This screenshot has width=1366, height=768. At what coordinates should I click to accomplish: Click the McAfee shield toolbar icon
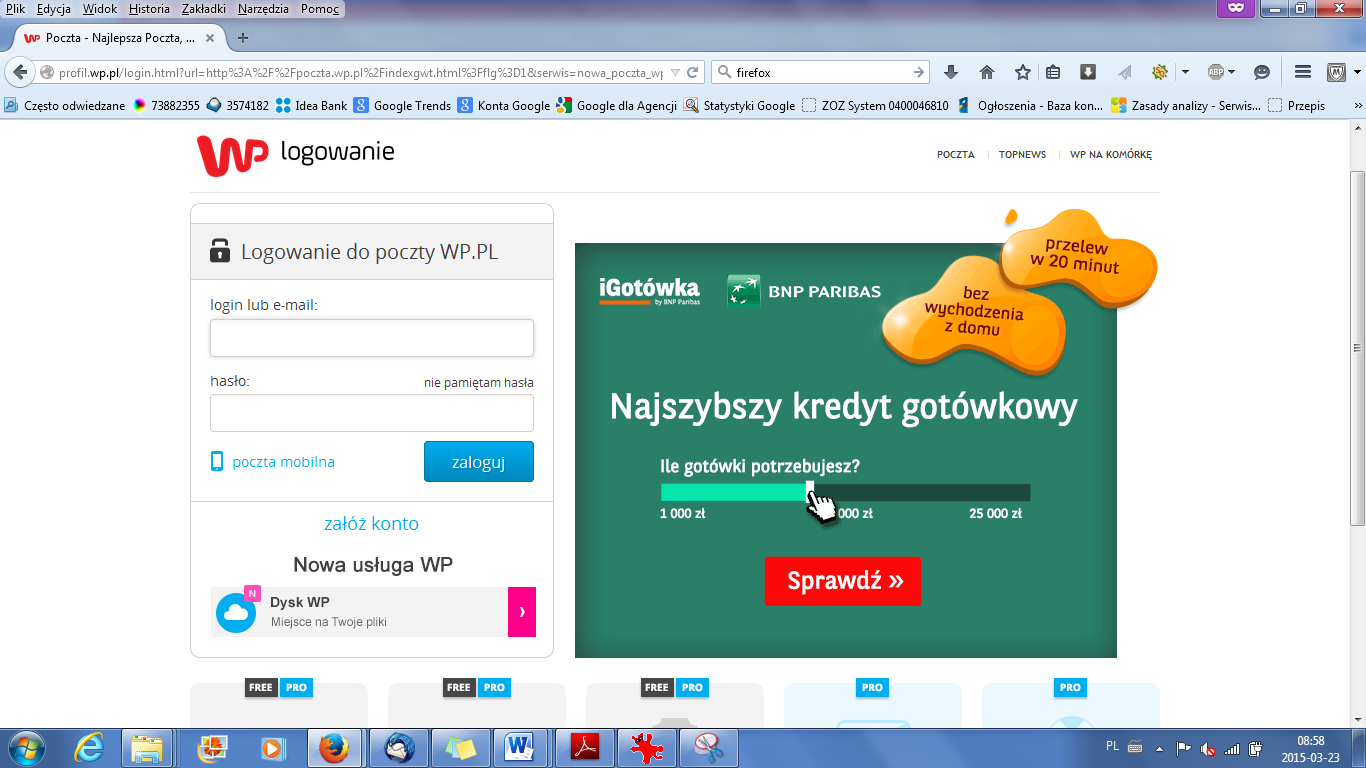1336,72
